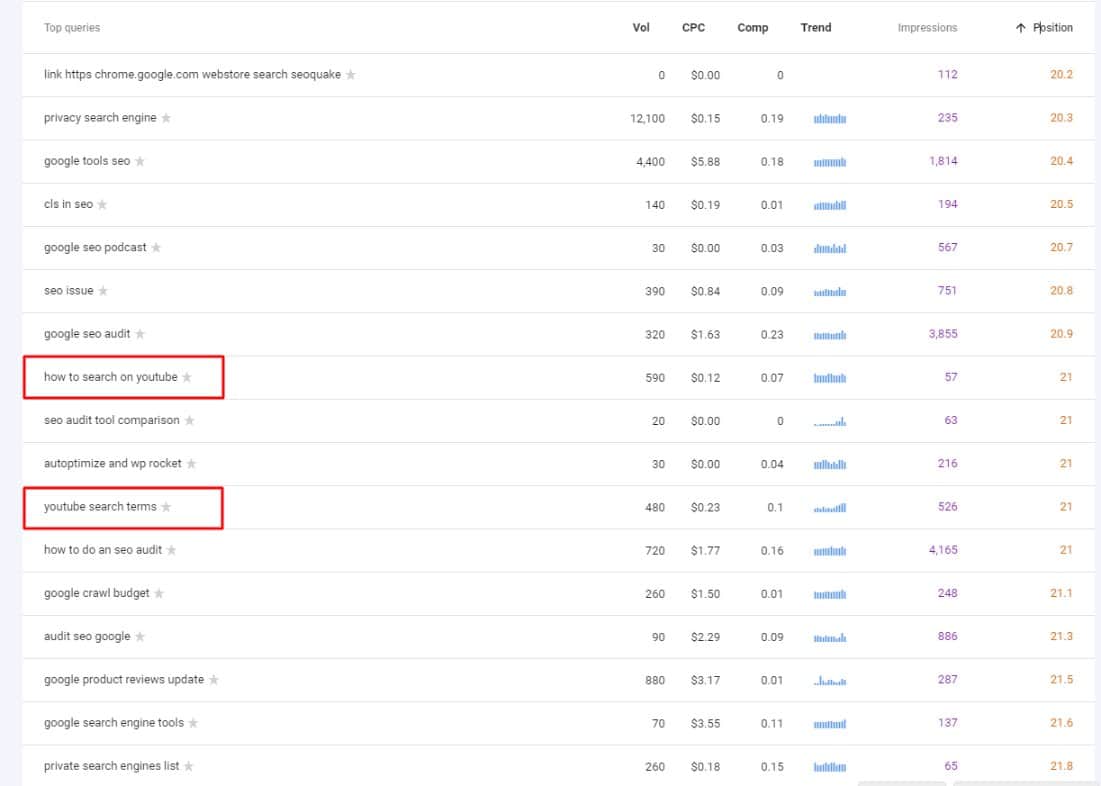Click the Trend chart beside "google seo podcast"
Image resolution: width=1101 pixels, height=786 pixels.
pos(831,247)
